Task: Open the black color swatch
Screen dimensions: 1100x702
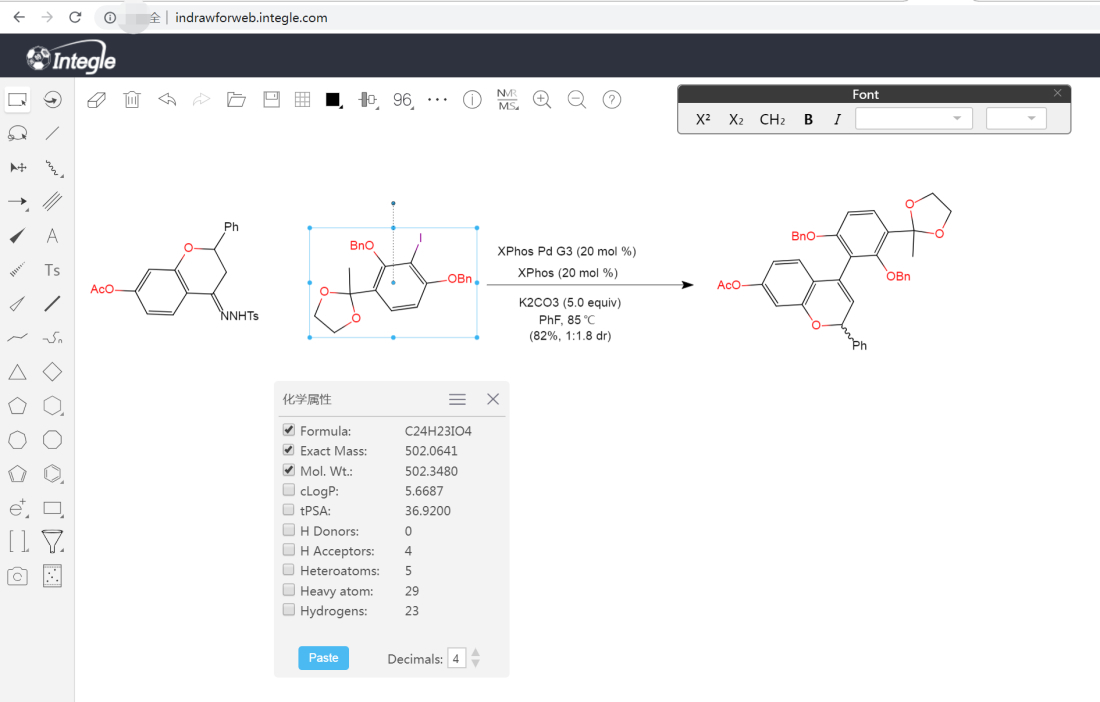Action: [333, 100]
